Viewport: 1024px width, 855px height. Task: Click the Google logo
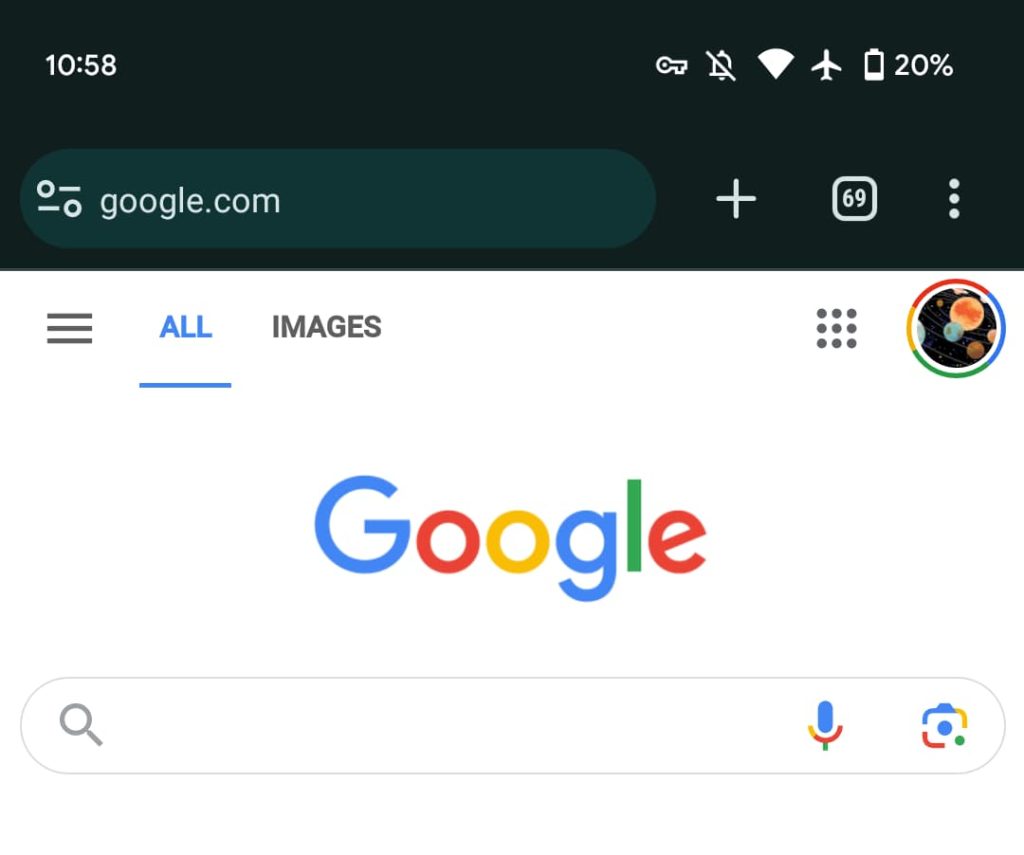pyautogui.click(x=511, y=537)
